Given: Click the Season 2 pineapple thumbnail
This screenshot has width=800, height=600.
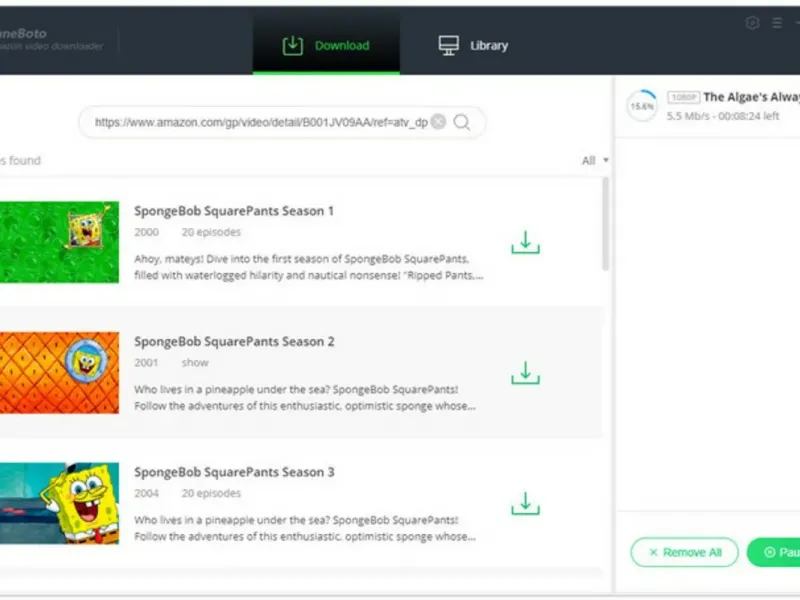Looking at the screenshot, I should click(59, 372).
